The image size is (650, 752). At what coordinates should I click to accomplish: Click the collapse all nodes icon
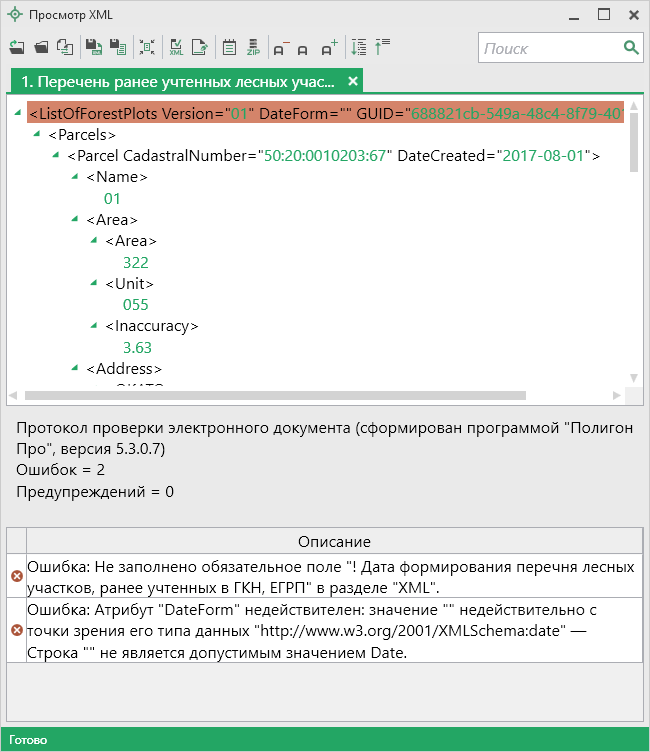[x=382, y=47]
